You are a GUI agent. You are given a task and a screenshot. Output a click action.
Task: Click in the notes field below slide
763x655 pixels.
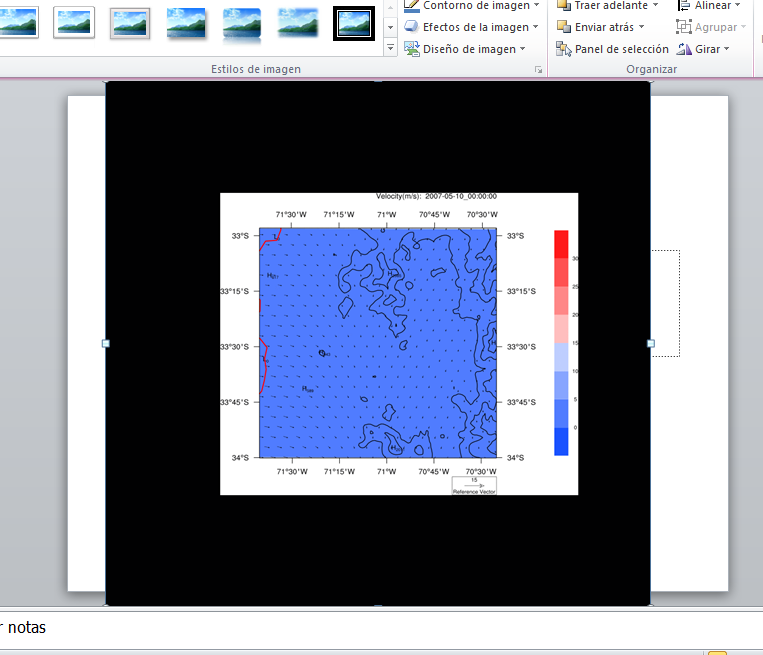tap(300, 628)
